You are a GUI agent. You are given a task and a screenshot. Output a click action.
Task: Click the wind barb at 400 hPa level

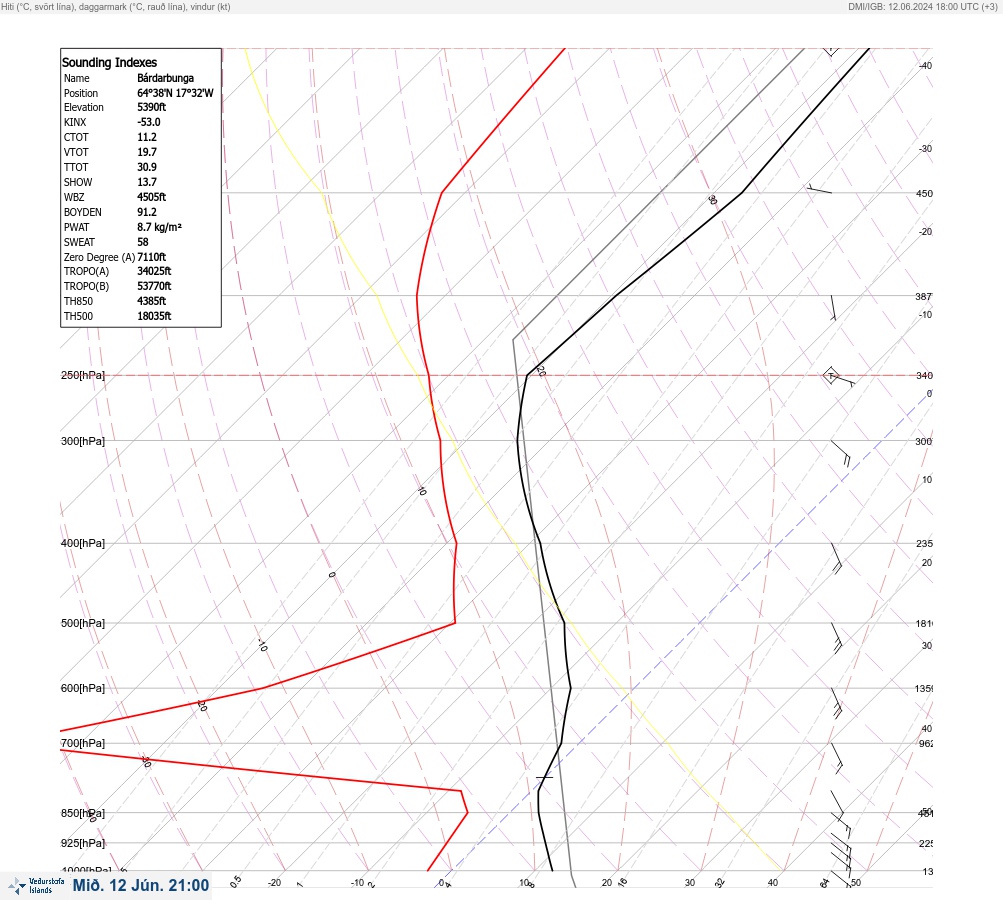click(x=837, y=558)
